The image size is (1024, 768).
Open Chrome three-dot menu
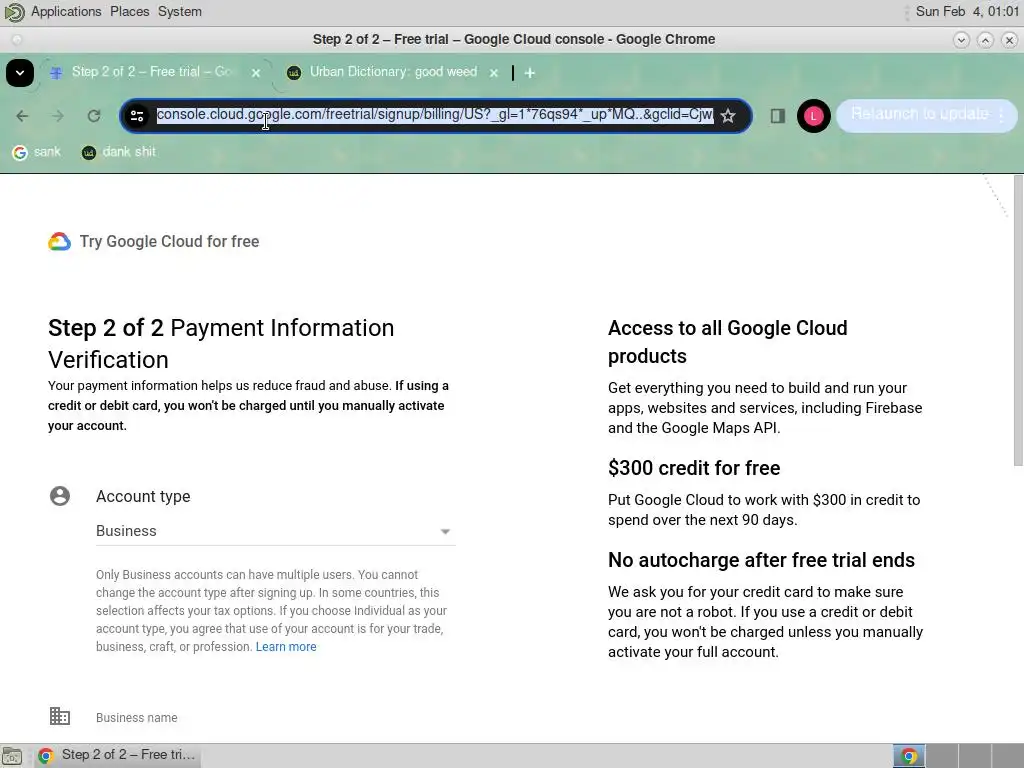point(1002,116)
